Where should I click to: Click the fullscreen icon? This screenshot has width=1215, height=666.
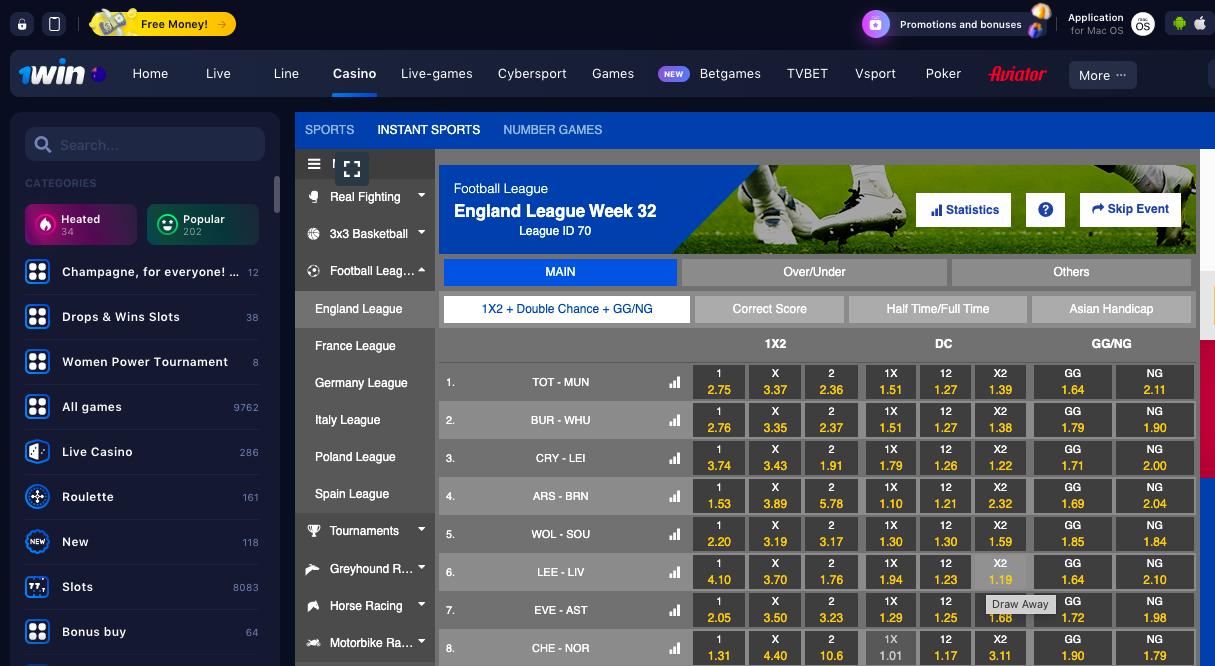351,169
